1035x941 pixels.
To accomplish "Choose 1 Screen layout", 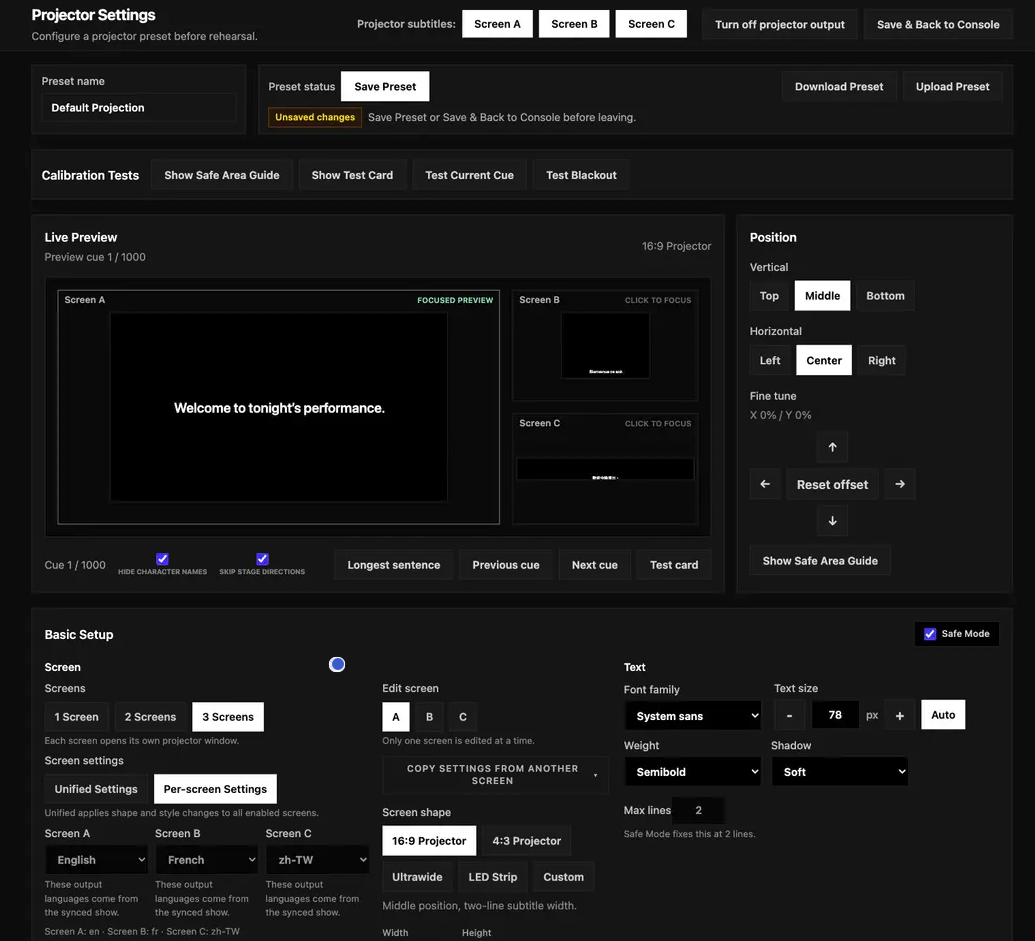I will (x=77, y=717).
